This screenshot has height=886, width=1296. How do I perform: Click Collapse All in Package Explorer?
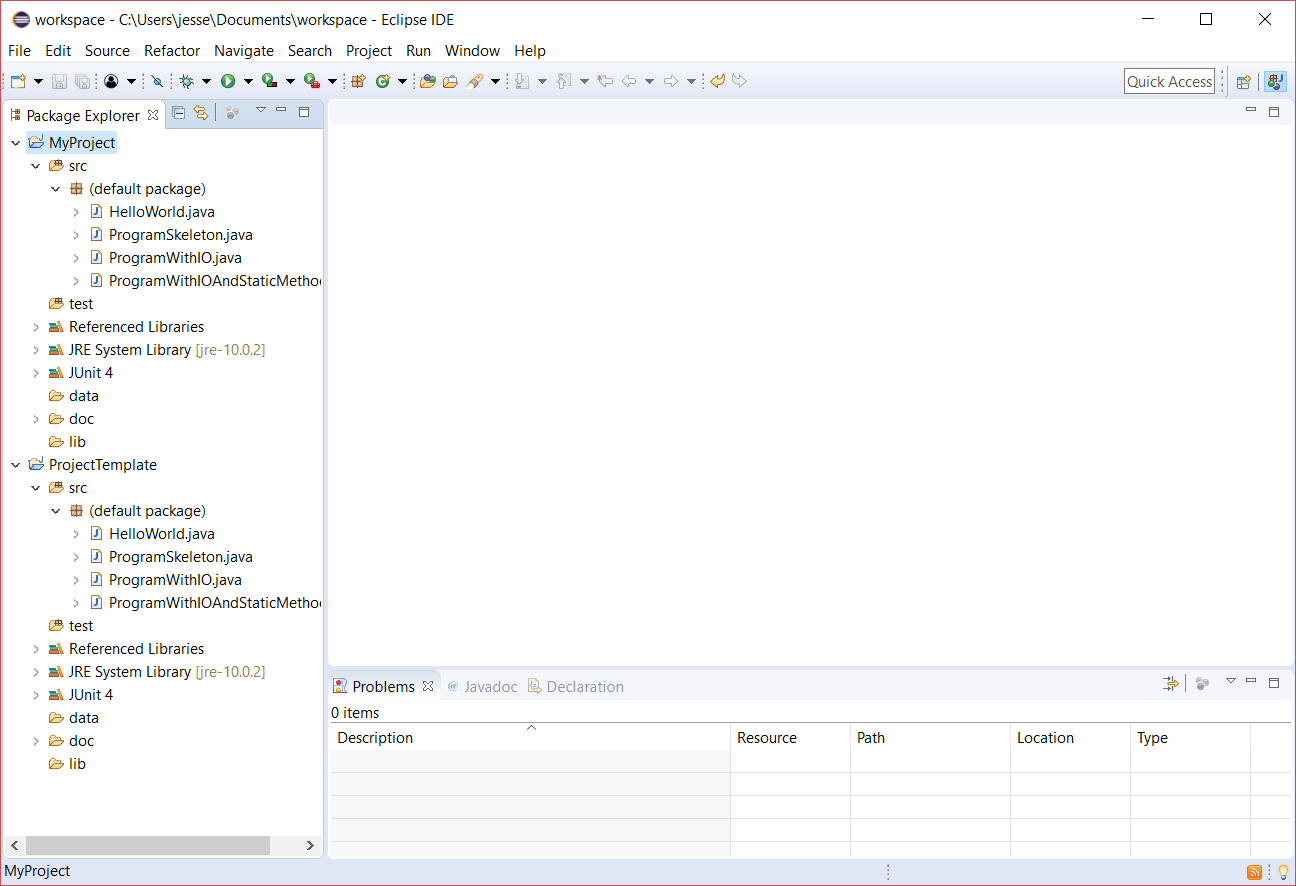(179, 113)
